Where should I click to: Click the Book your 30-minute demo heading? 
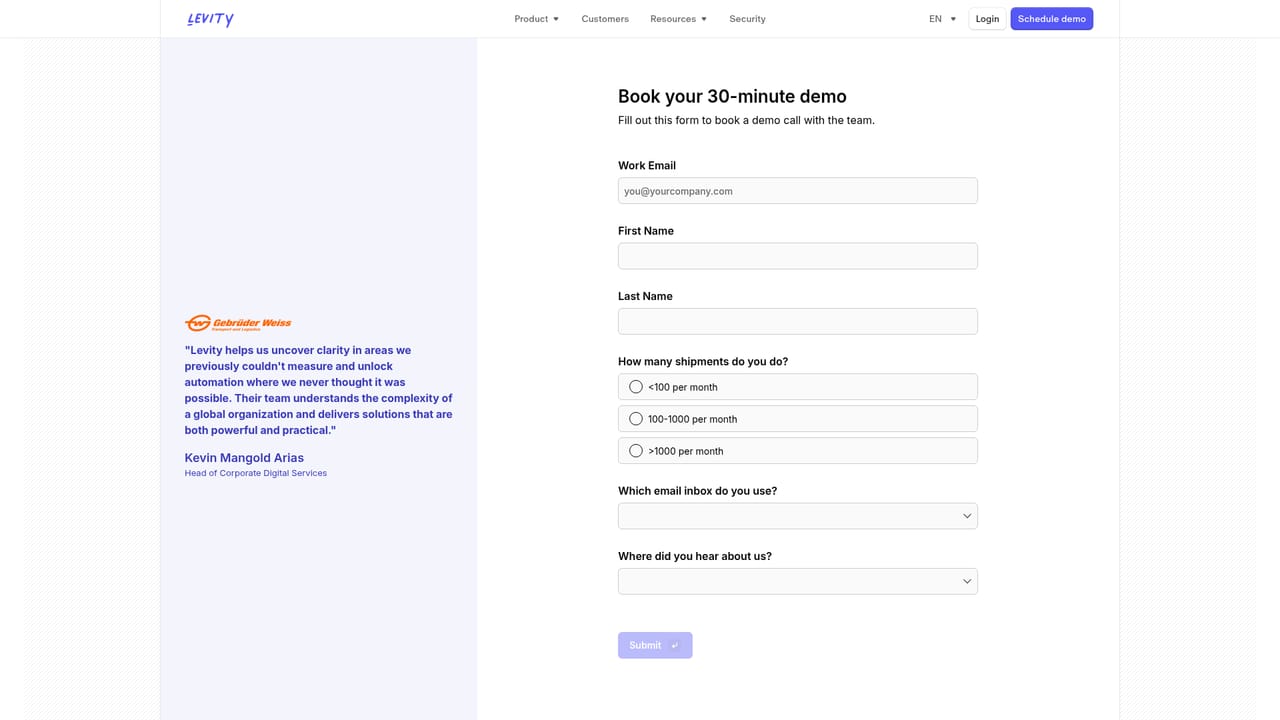click(732, 96)
